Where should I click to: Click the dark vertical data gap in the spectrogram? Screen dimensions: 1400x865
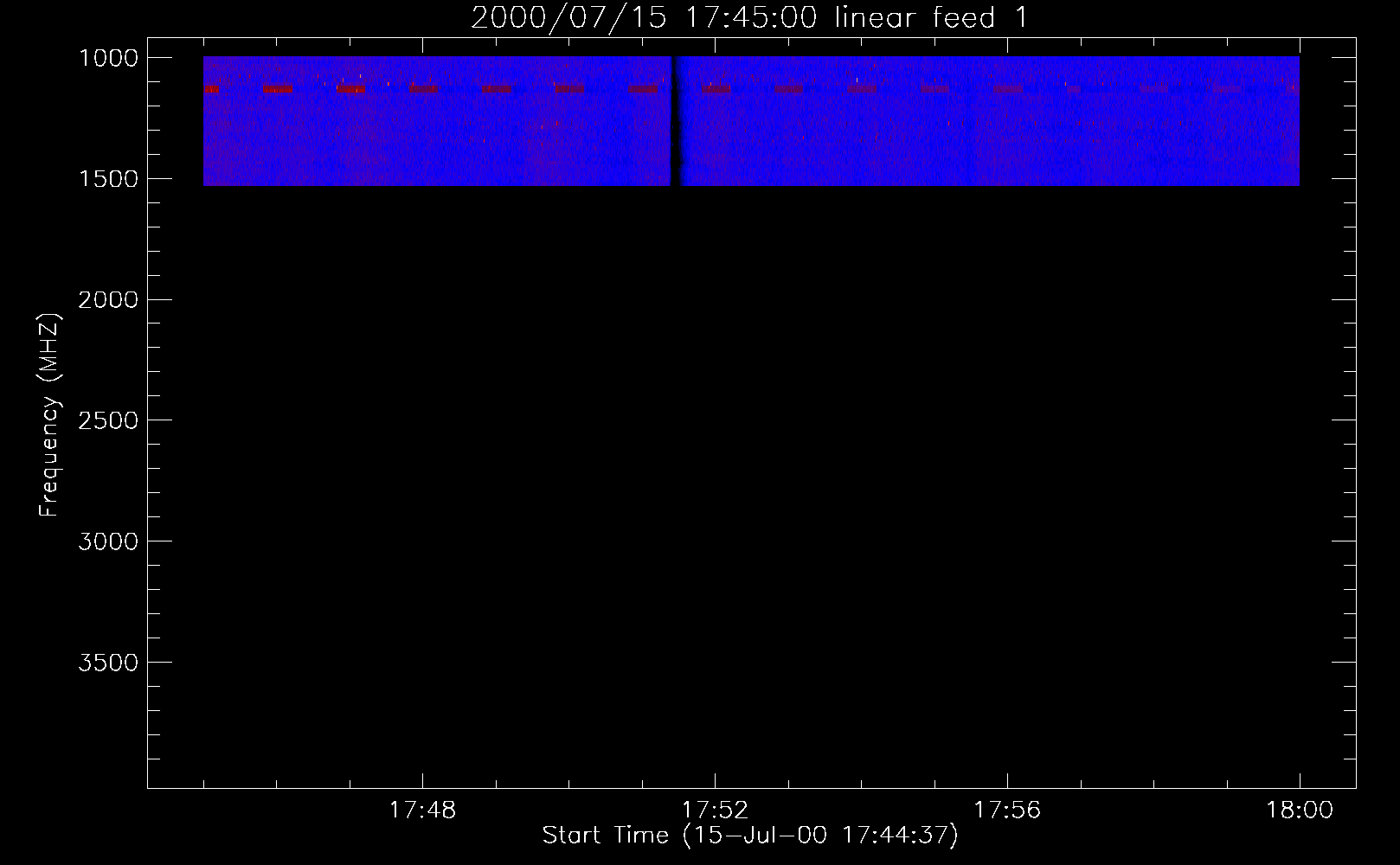coord(676,121)
